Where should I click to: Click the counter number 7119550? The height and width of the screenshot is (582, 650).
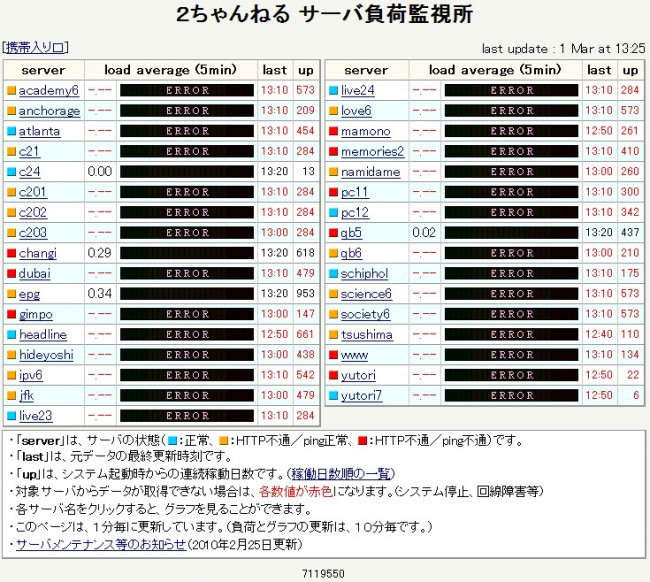coord(323,574)
